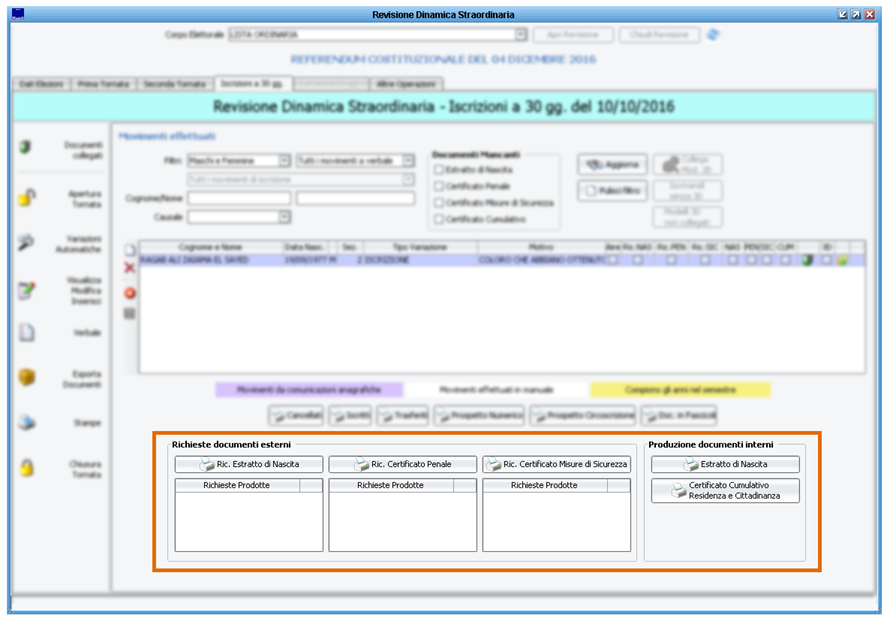
Task: Click the new-document icon left of the grid
Action: point(130,250)
